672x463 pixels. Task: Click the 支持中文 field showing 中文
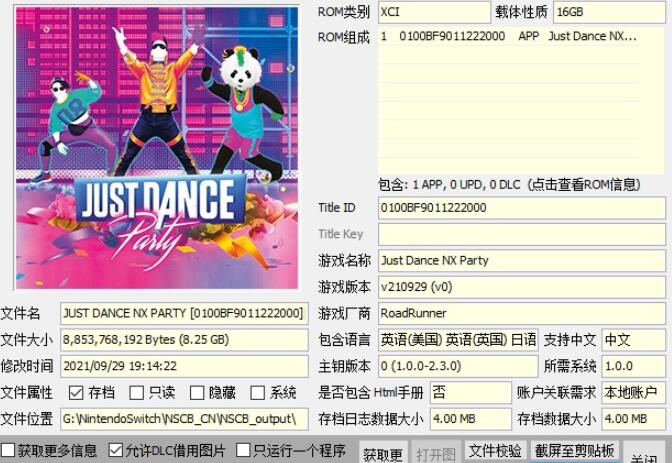click(633, 340)
